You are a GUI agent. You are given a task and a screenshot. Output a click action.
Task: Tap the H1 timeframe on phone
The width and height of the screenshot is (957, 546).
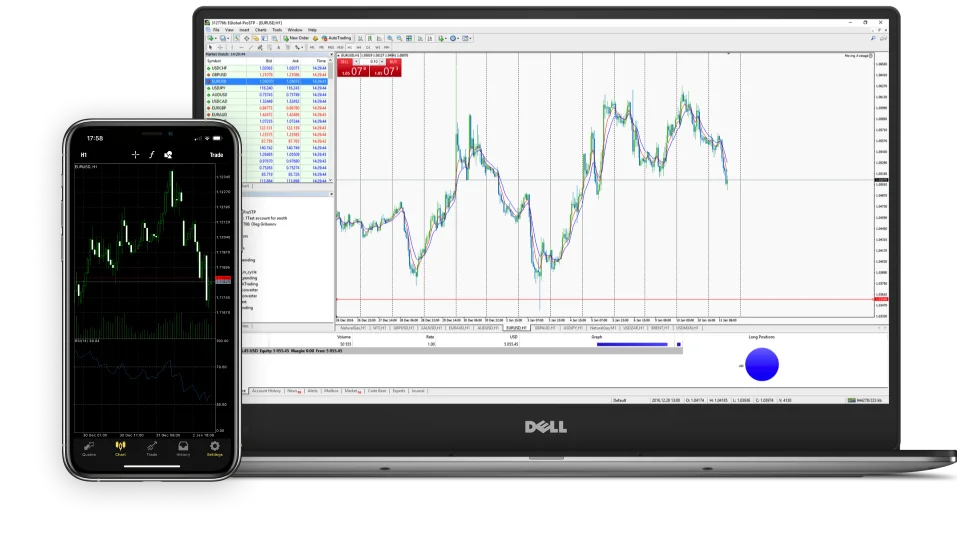tap(84, 155)
